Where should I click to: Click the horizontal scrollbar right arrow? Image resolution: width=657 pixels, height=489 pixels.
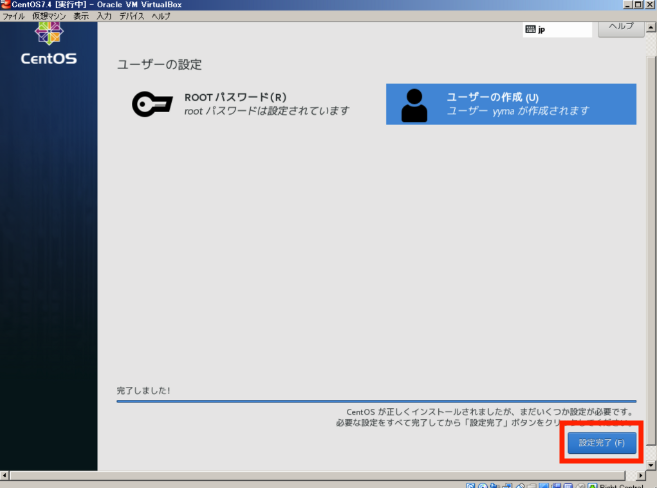coord(640,476)
